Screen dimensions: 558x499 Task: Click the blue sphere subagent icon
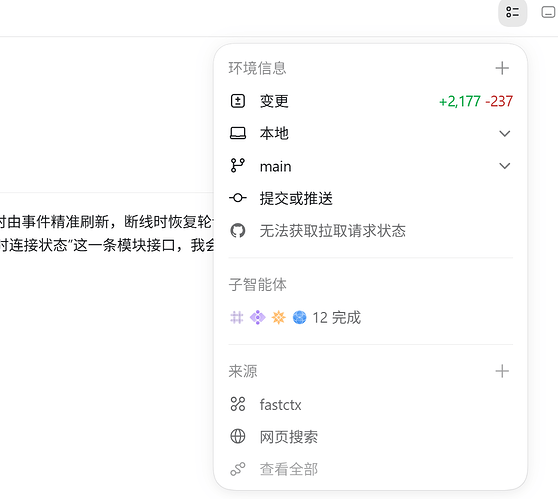pyautogui.click(x=299, y=317)
